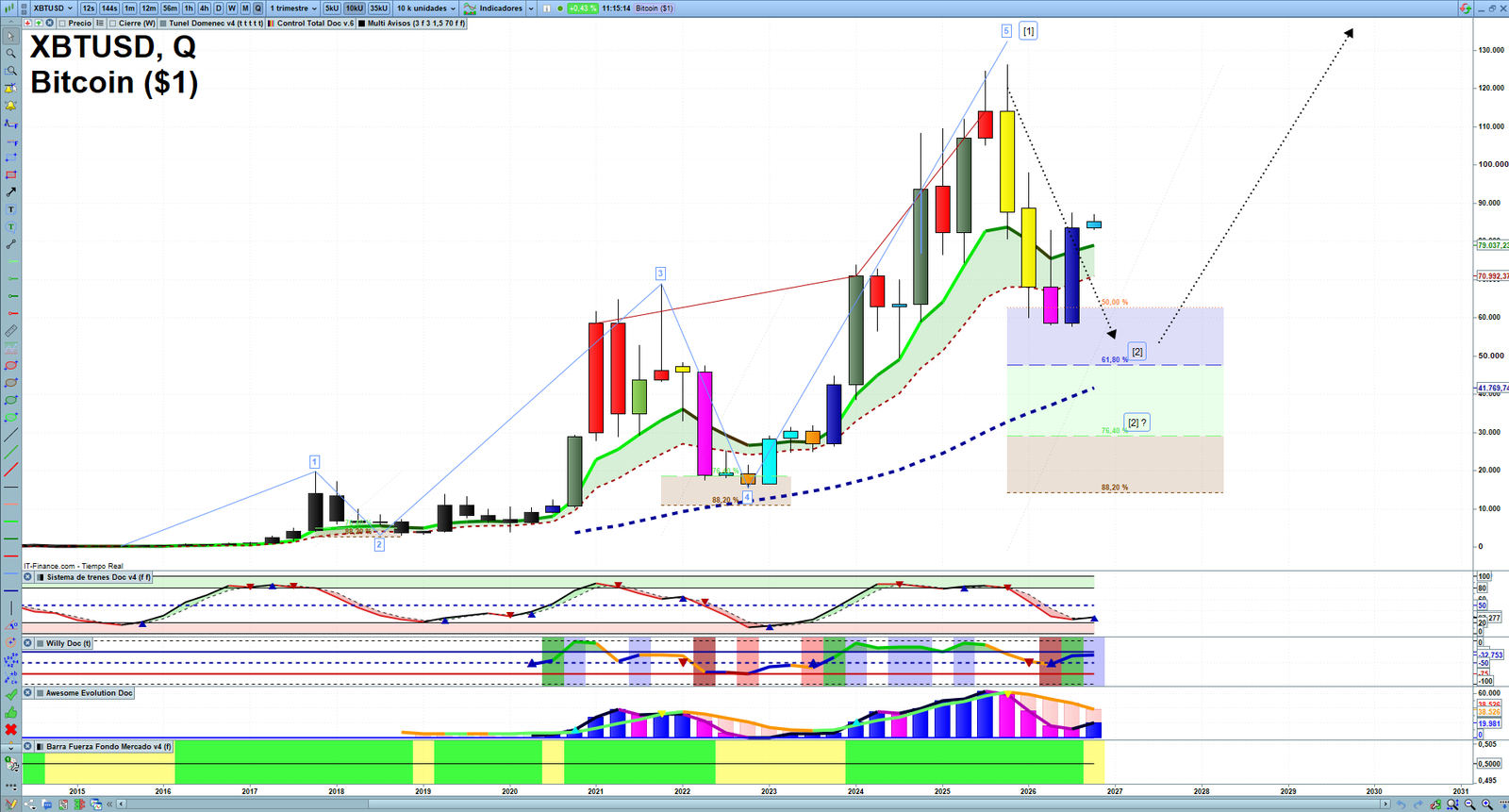Select the magnifier zoom tool in sidebar
The image size is (1509, 812).
pos(10,54)
